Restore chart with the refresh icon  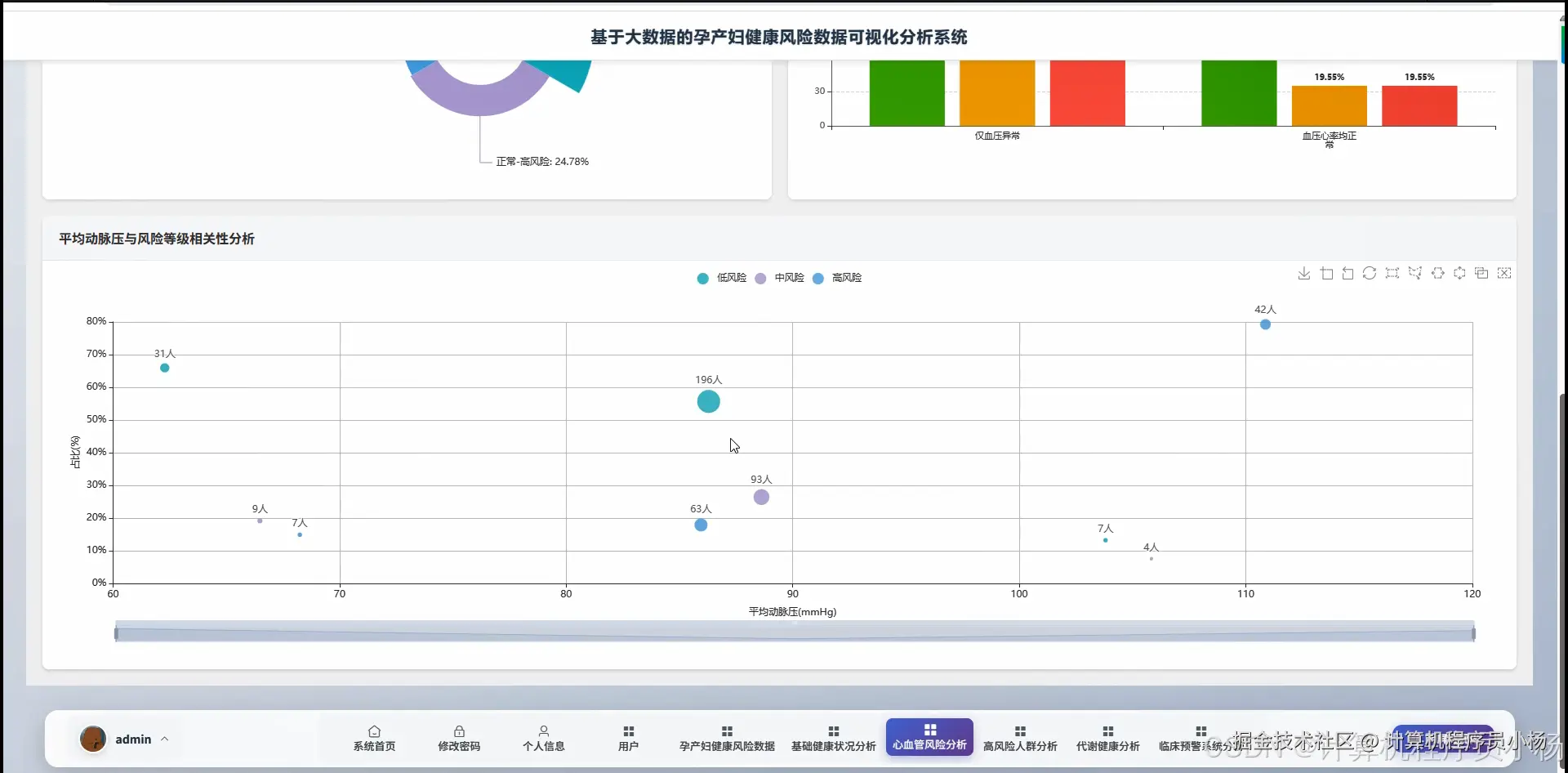1370,273
